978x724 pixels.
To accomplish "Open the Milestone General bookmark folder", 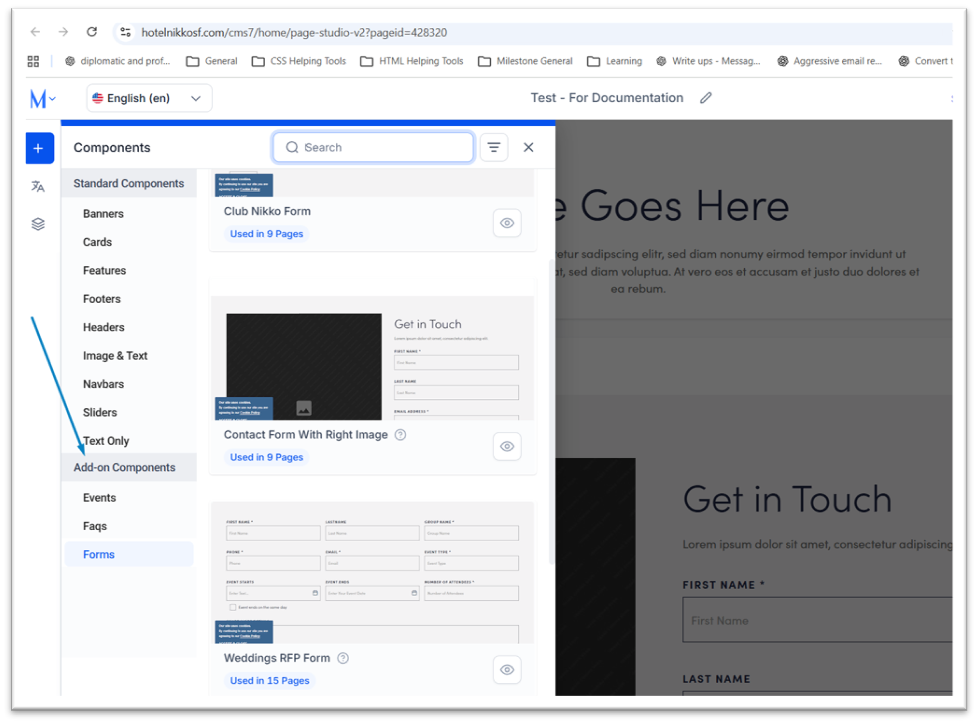I will click(525, 61).
